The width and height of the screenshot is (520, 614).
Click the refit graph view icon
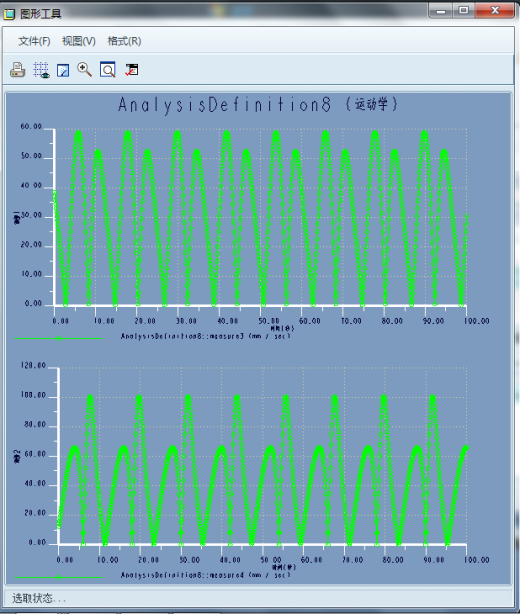[x=108, y=70]
